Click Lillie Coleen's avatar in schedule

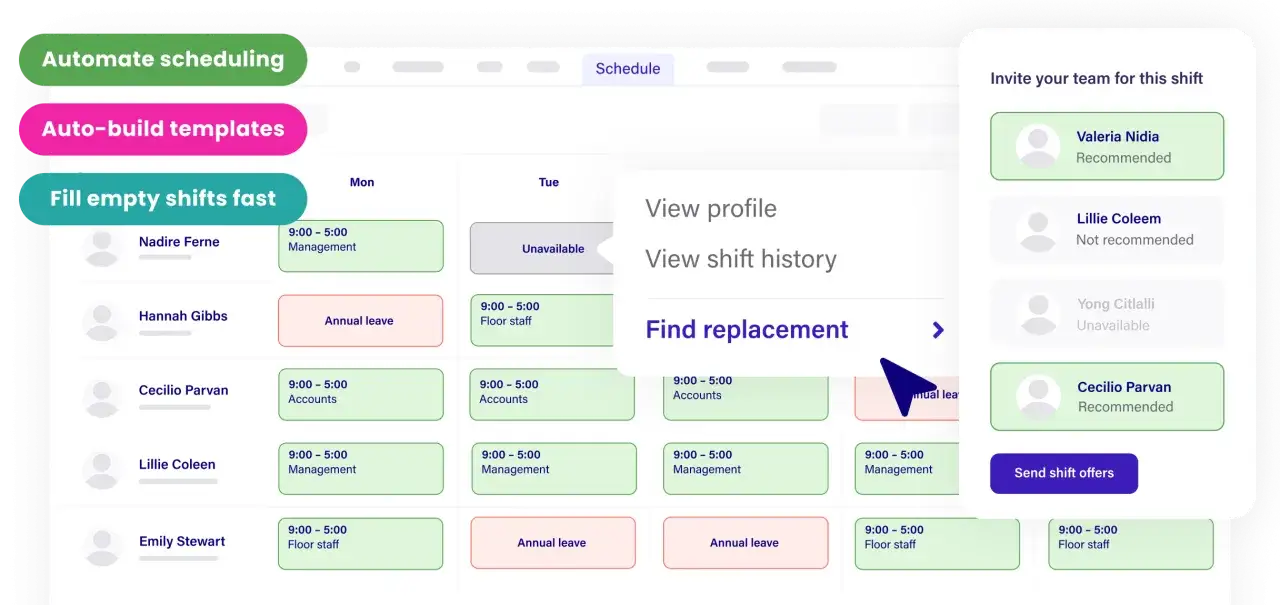pyautogui.click(x=101, y=471)
